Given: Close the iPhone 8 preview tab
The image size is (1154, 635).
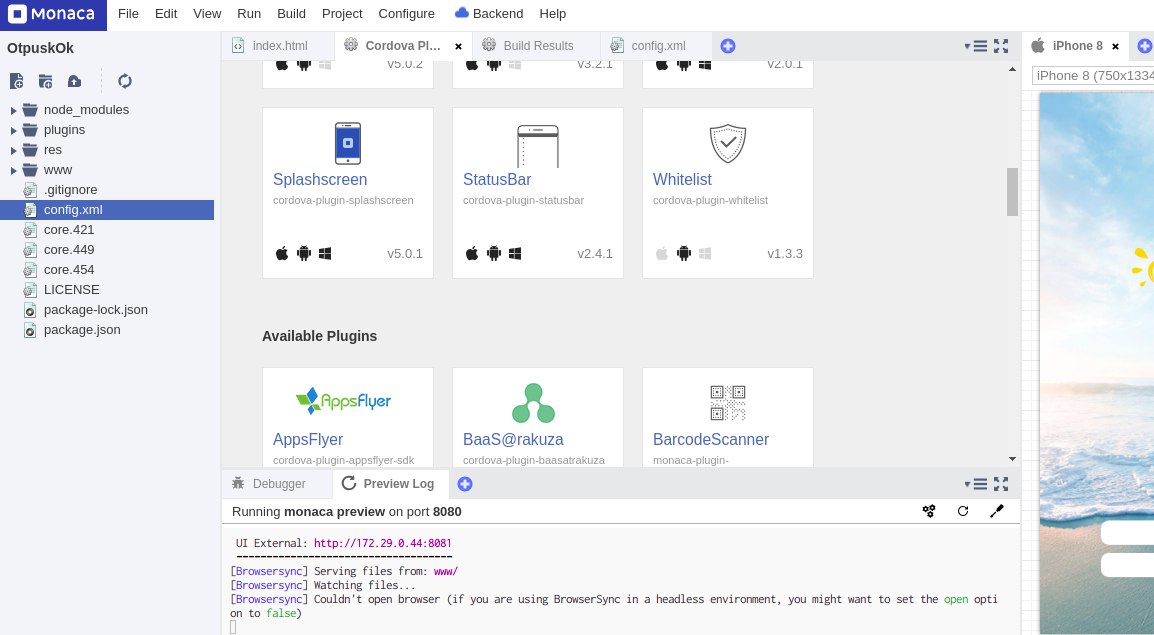Looking at the screenshot, I should [x=1116, y=46].
